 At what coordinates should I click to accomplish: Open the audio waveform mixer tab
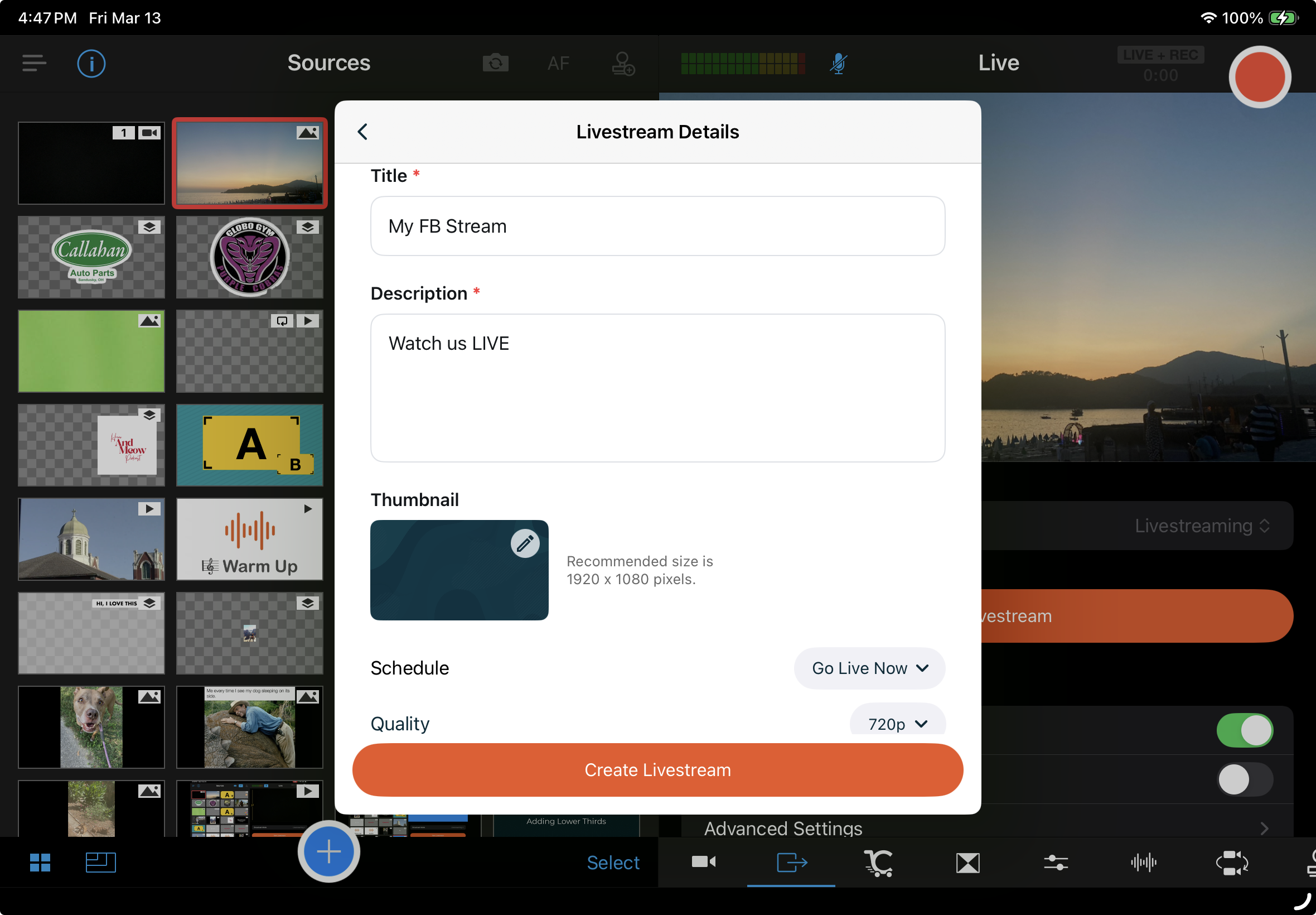point(1144,862)
